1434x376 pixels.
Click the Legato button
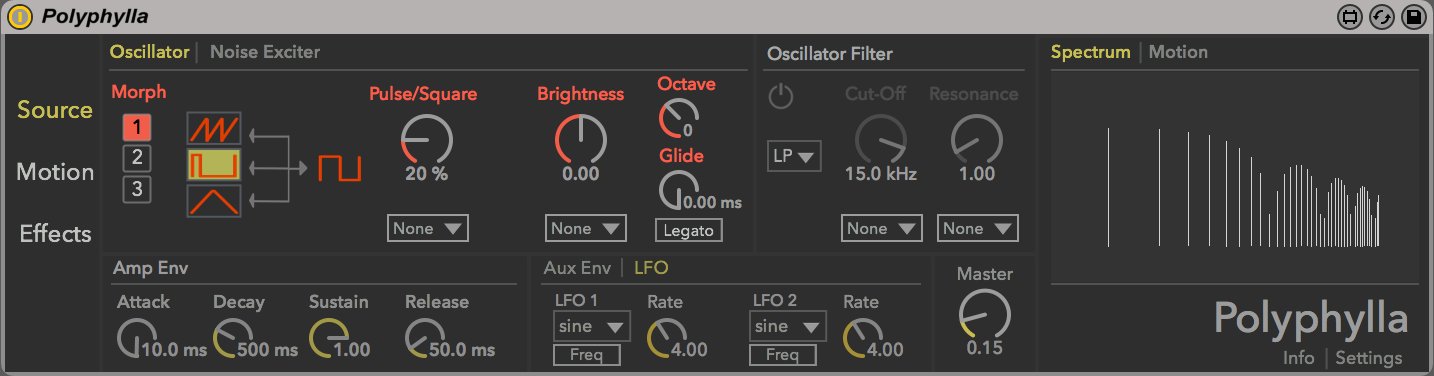point(689,230)
